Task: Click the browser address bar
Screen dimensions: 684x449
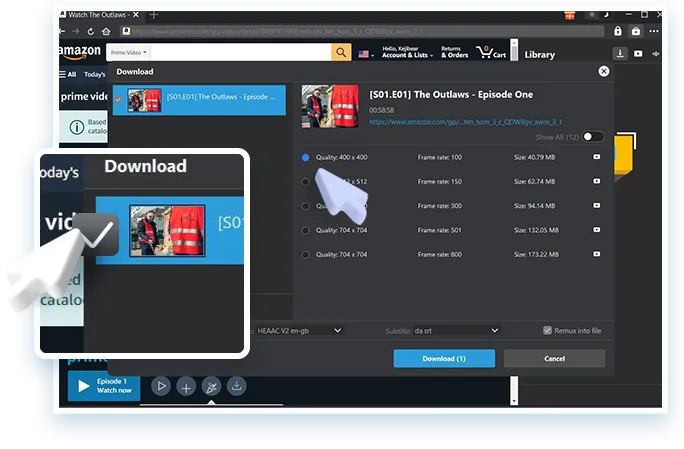Action: point(362,31)
